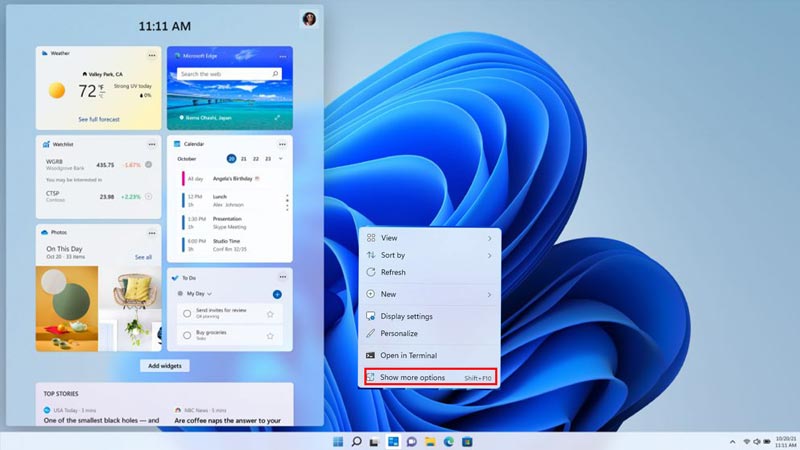Screen dimensions: 800x450
Task: Select date 23 in Calendar widget
Action: pos(268,159)
